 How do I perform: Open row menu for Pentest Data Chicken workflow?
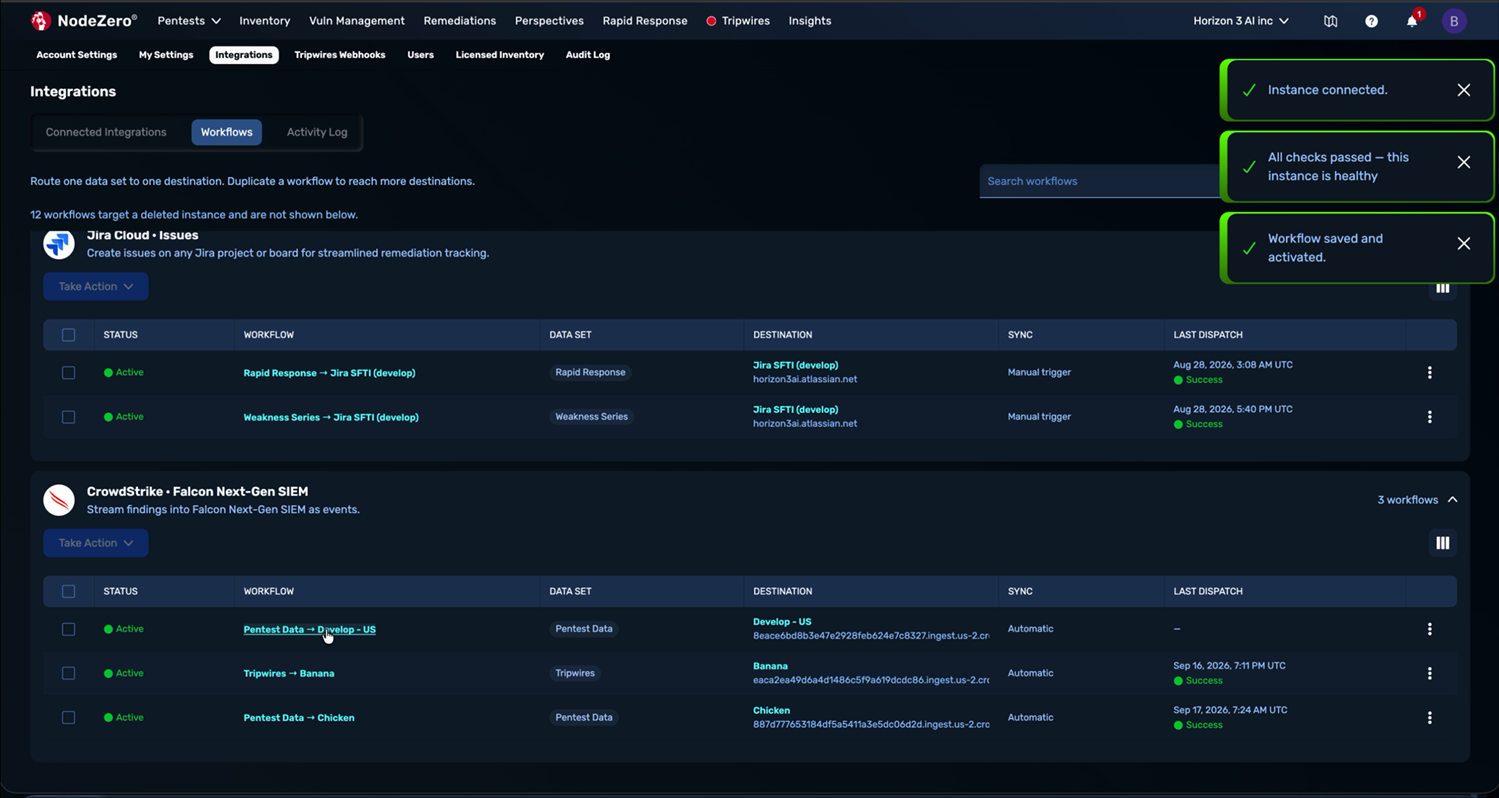click(x=1429, y=718)
